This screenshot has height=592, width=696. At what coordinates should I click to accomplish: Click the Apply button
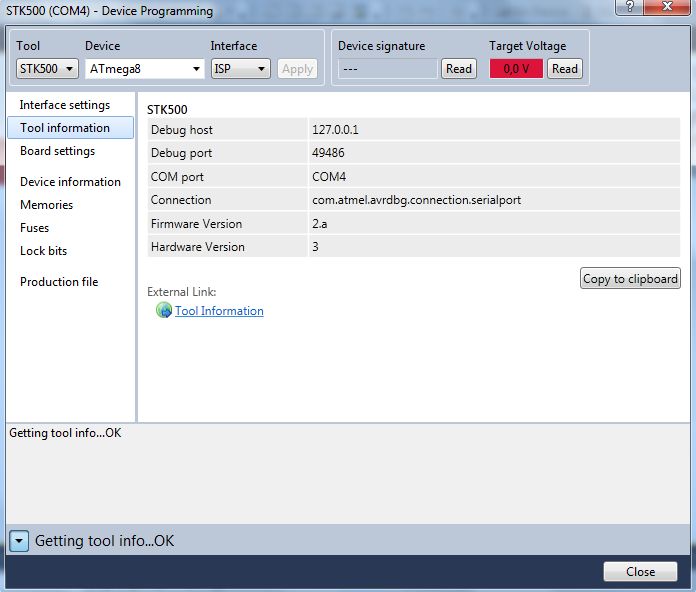297,69
